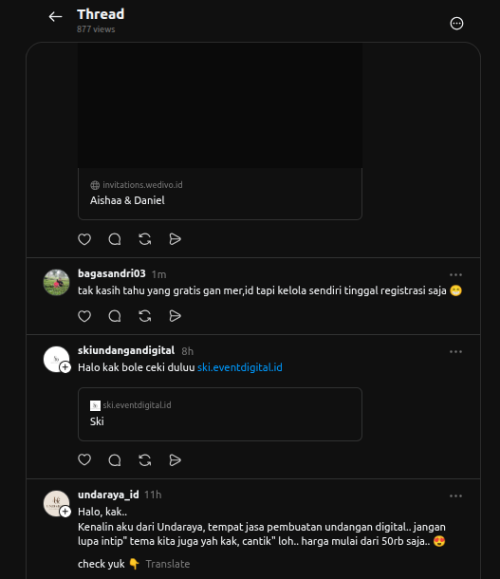The width and height of the screenshot is (500, 579).
Task: Open more menu on skiundangandigital's reply
Action: (x=456, y=352)
